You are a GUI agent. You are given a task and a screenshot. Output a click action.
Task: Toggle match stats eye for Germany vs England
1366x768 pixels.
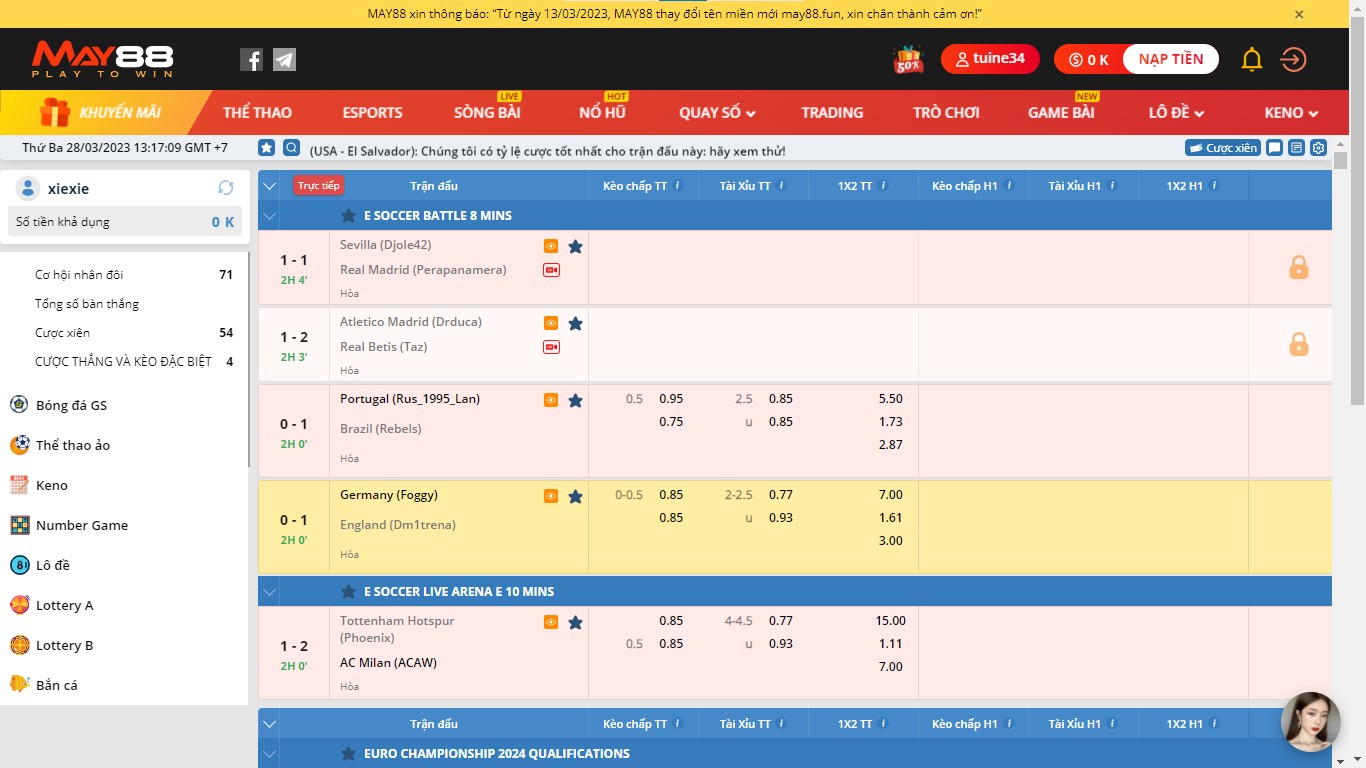click(x=551, y=496)
